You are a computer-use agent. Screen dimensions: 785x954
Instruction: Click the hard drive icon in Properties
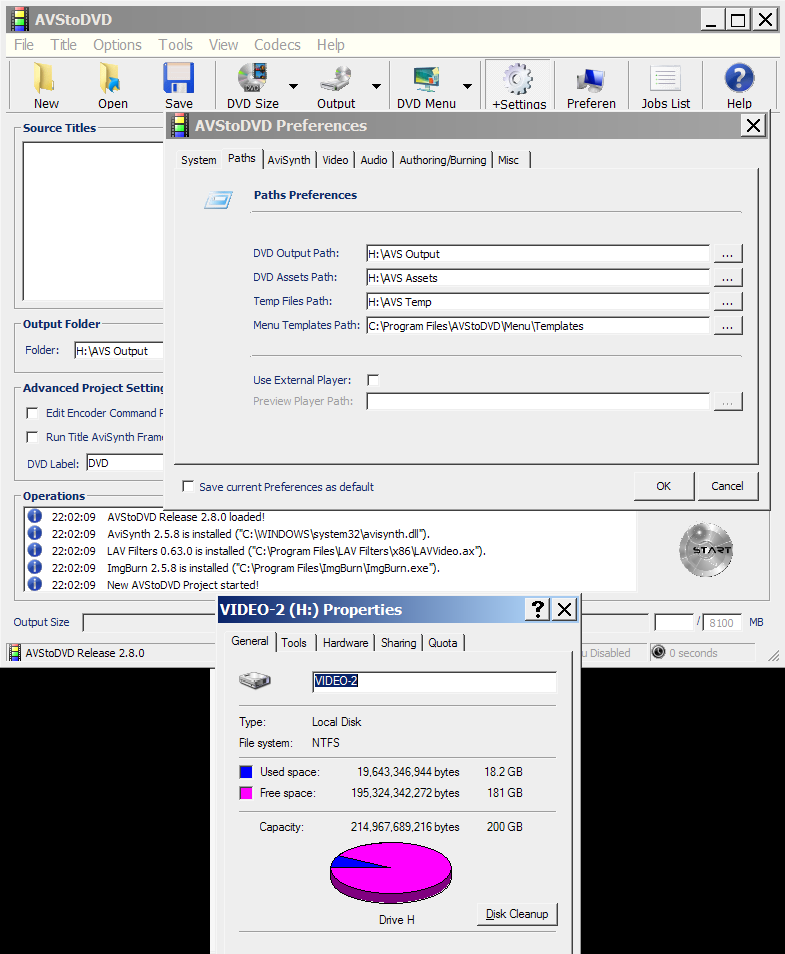coord(254,680)
